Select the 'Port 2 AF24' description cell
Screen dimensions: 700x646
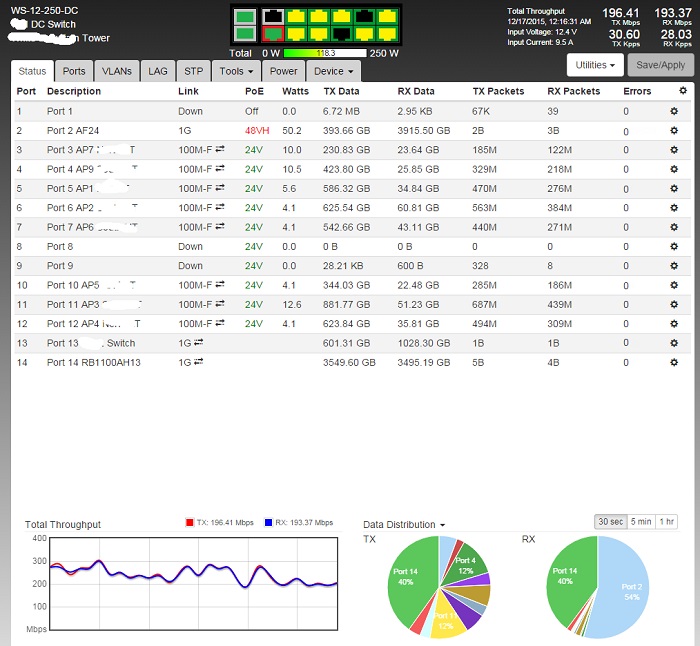[73, 130]
